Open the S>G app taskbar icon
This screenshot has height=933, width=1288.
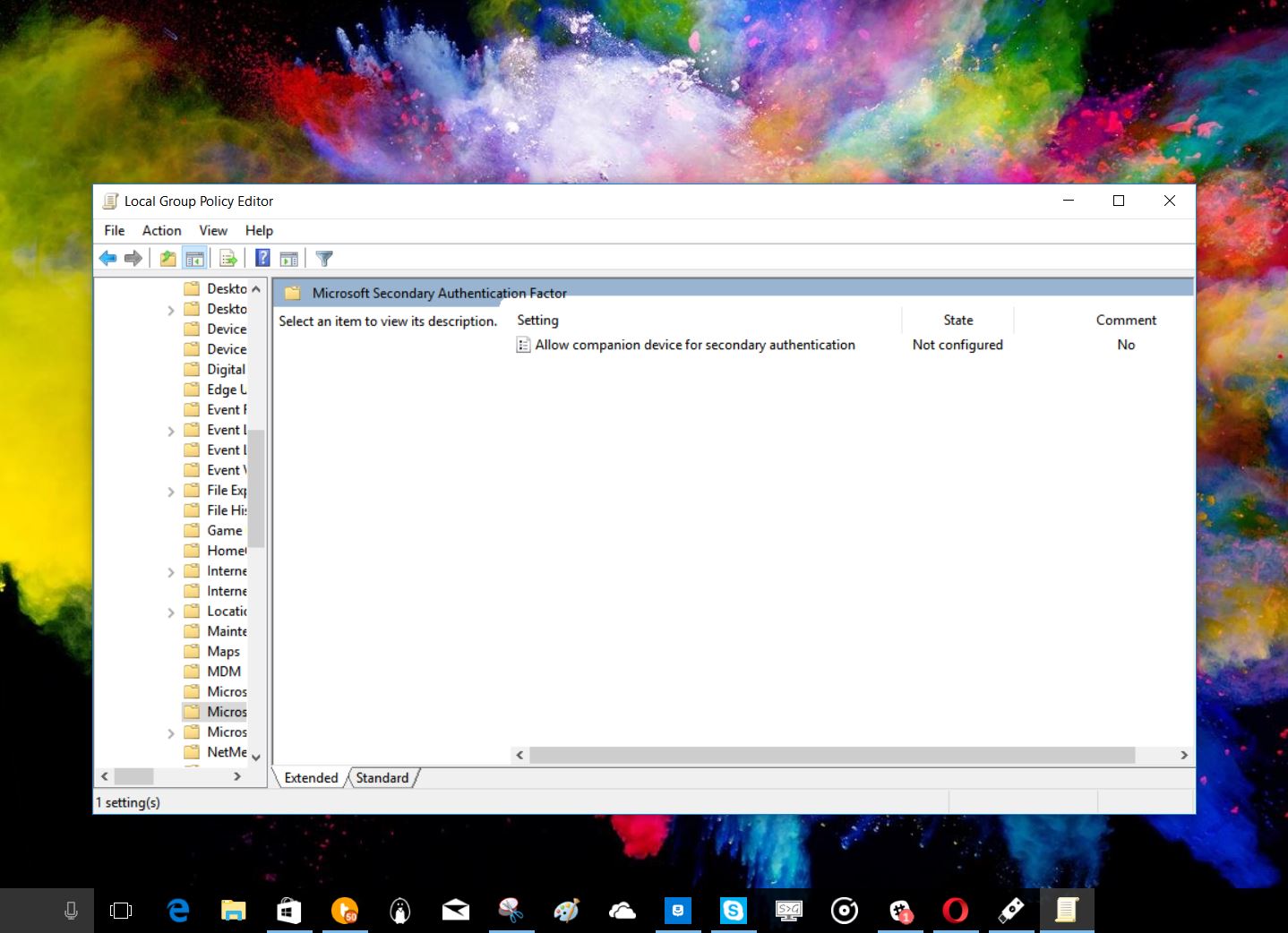pyautogui.click(x=788, y=911)
